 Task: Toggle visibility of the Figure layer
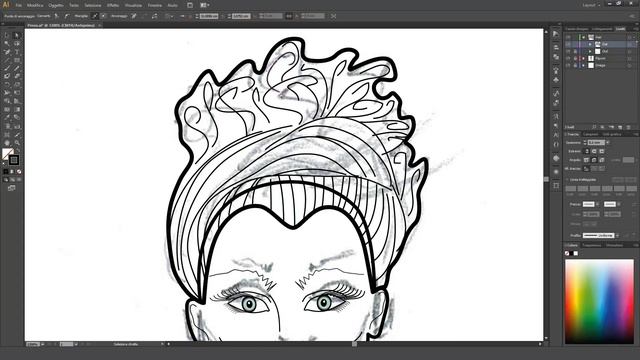pyautogui.click(x=568, y=58)
